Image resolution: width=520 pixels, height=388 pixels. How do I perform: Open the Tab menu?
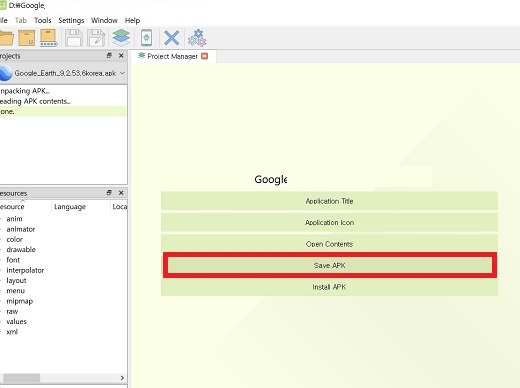(21, 20)
